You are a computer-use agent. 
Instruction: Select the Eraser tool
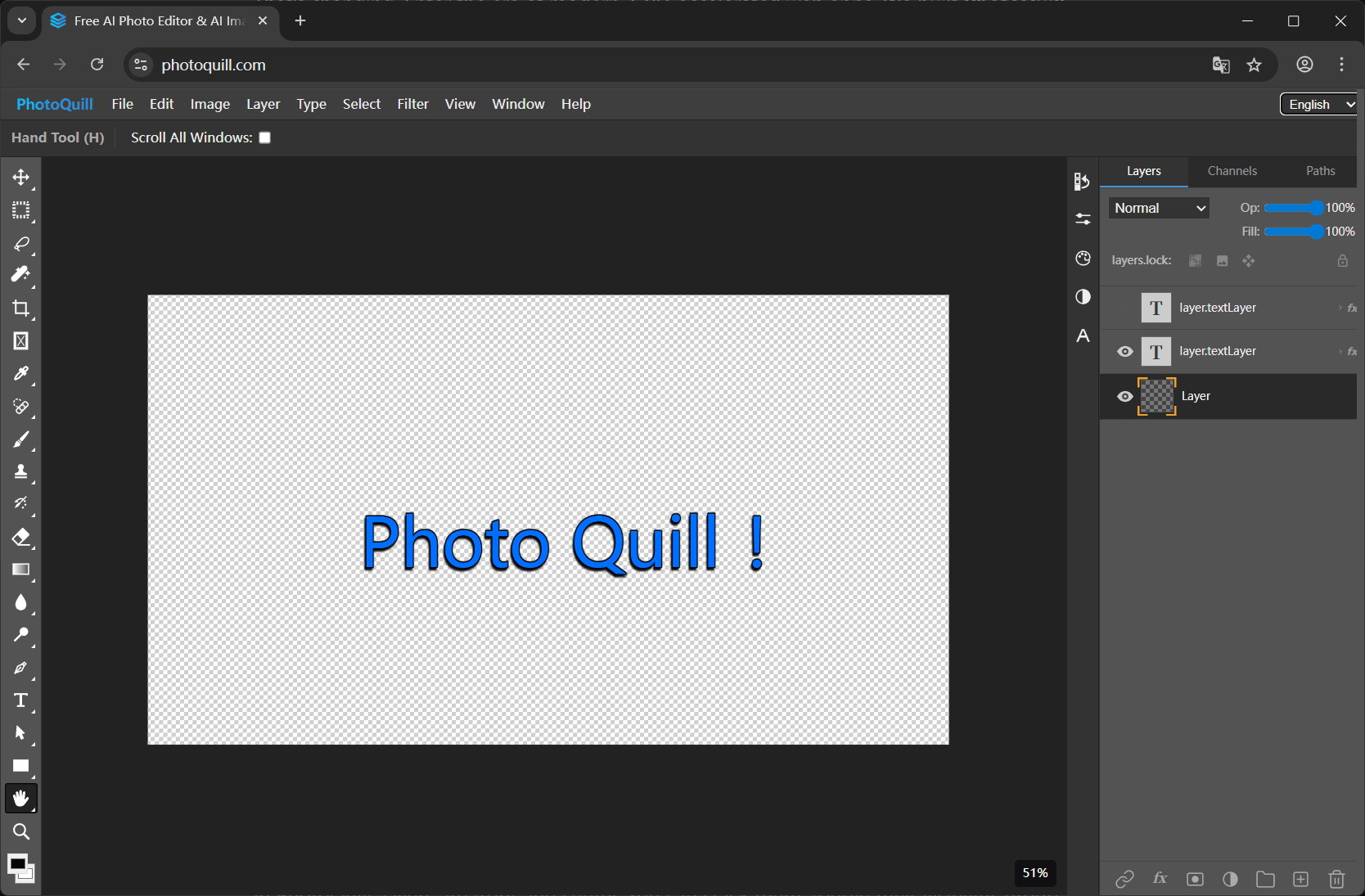[x=21, y=537]
